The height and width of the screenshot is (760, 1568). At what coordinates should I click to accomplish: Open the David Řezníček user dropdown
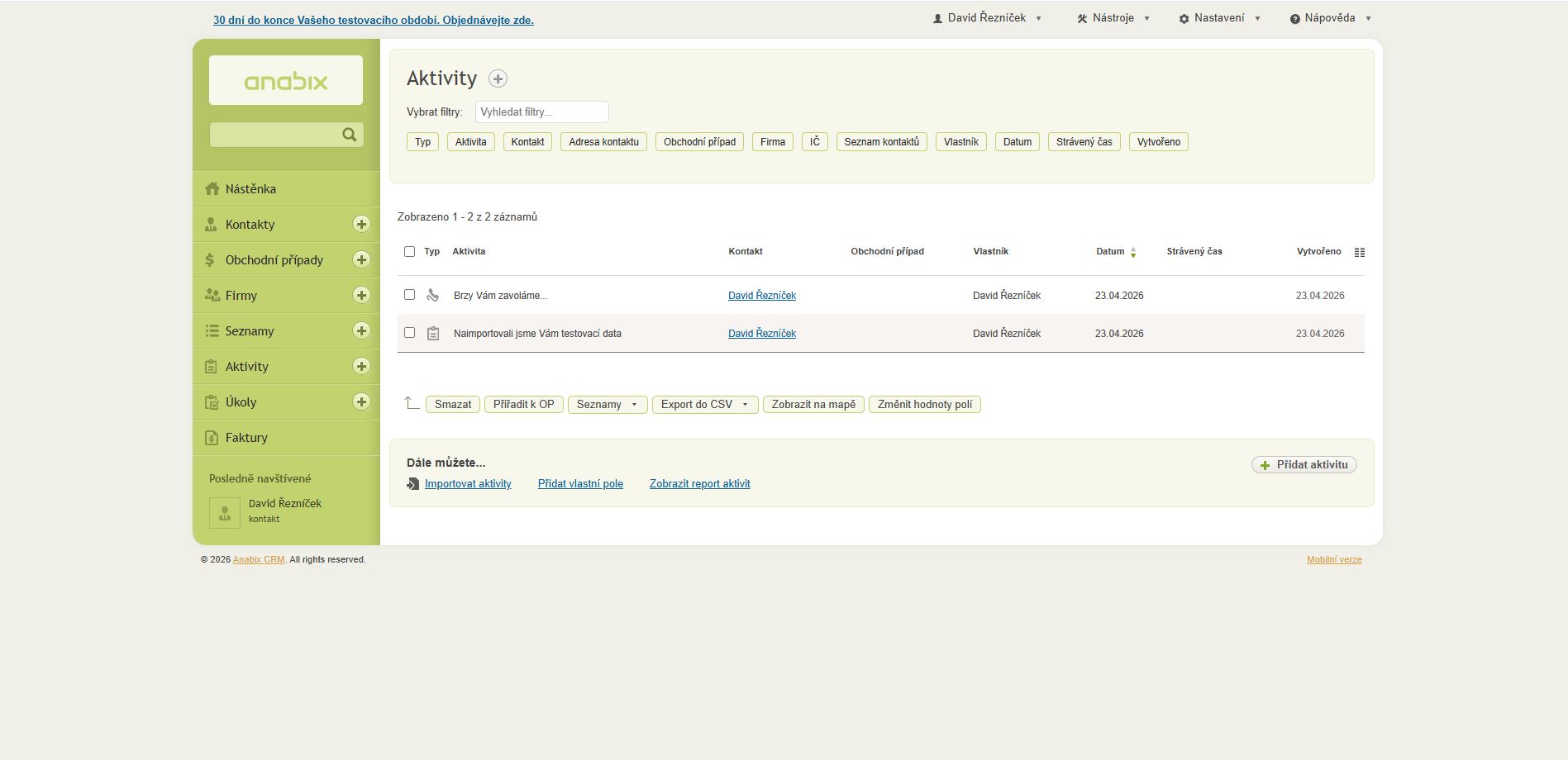[x=987, y=17]
